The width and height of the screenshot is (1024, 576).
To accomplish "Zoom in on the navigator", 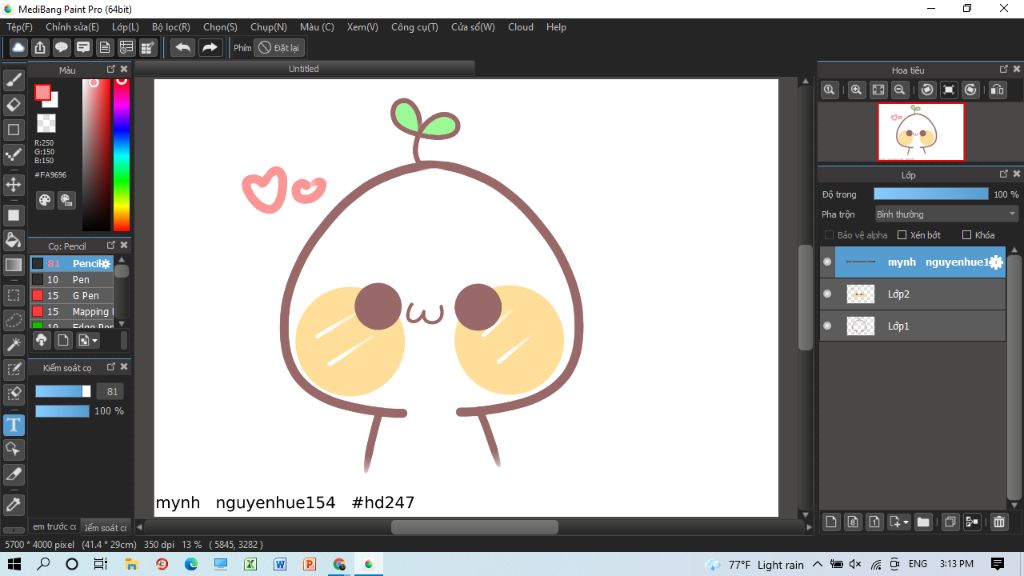I will click(856, 90).
